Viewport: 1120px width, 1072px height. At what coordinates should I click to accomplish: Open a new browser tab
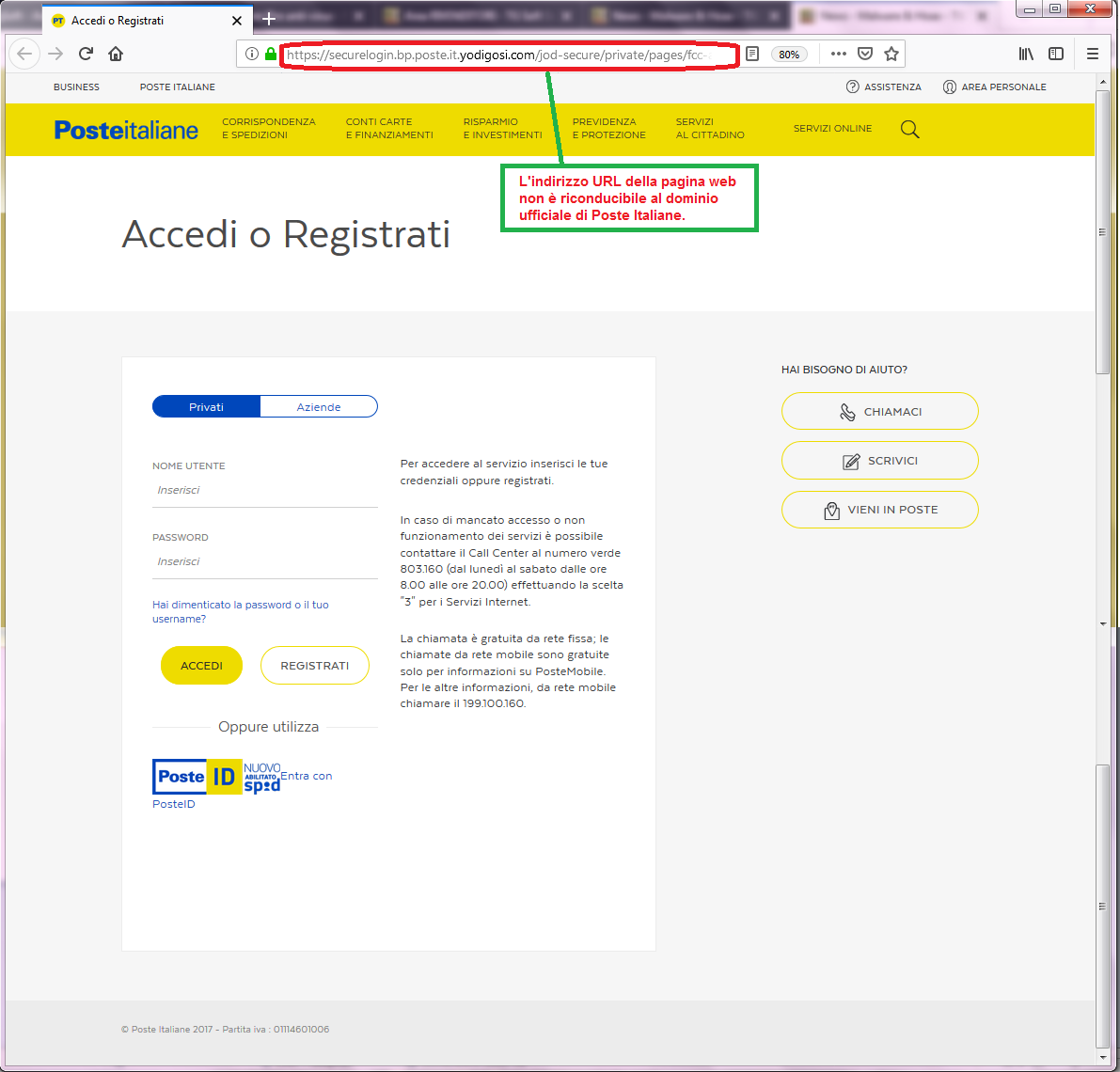269,20
